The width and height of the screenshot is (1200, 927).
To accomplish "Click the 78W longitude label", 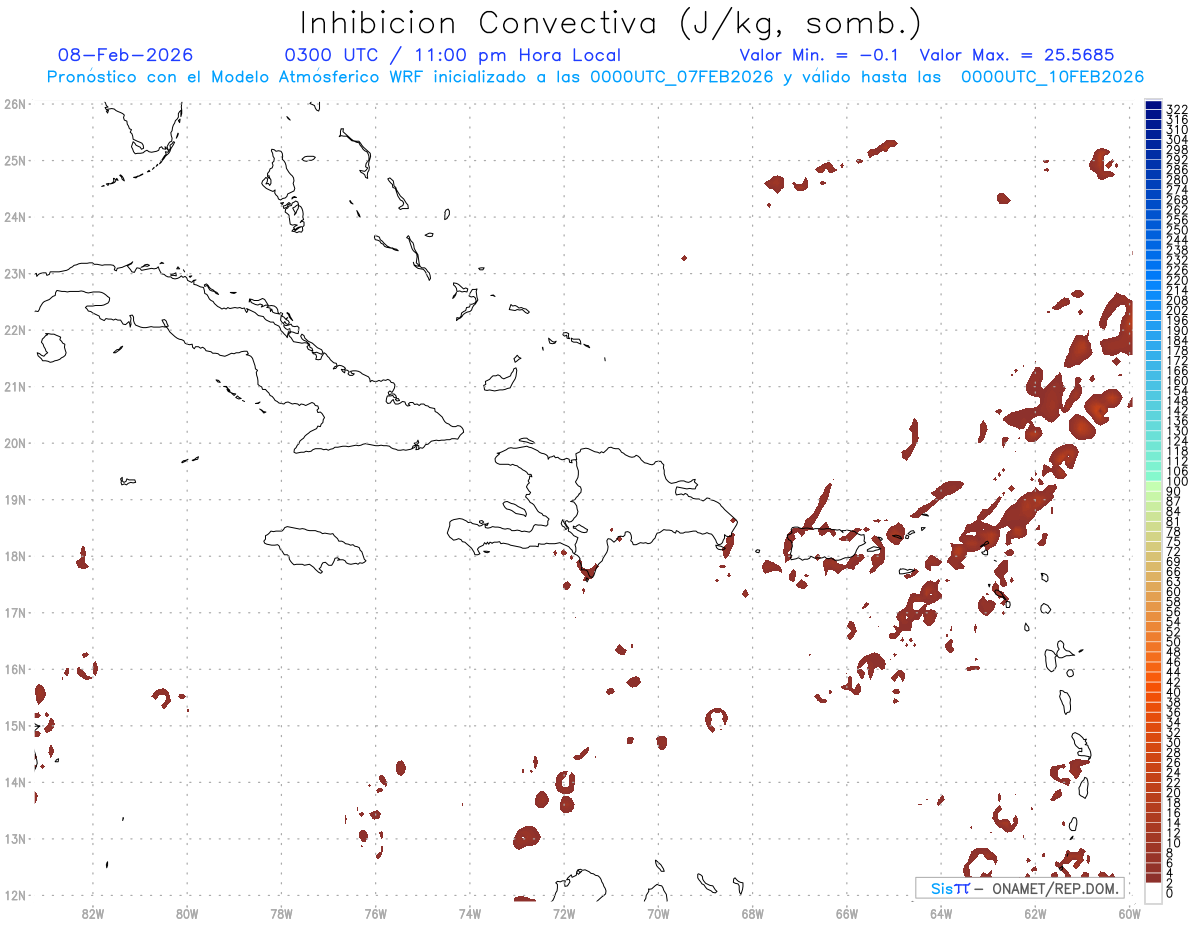I will pos(281,912).
